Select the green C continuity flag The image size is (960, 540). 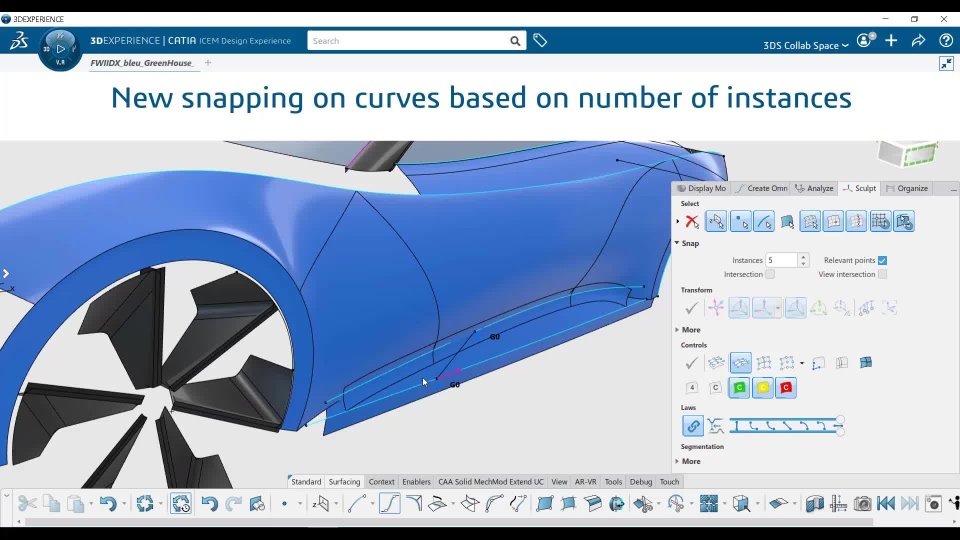[740, 388]
